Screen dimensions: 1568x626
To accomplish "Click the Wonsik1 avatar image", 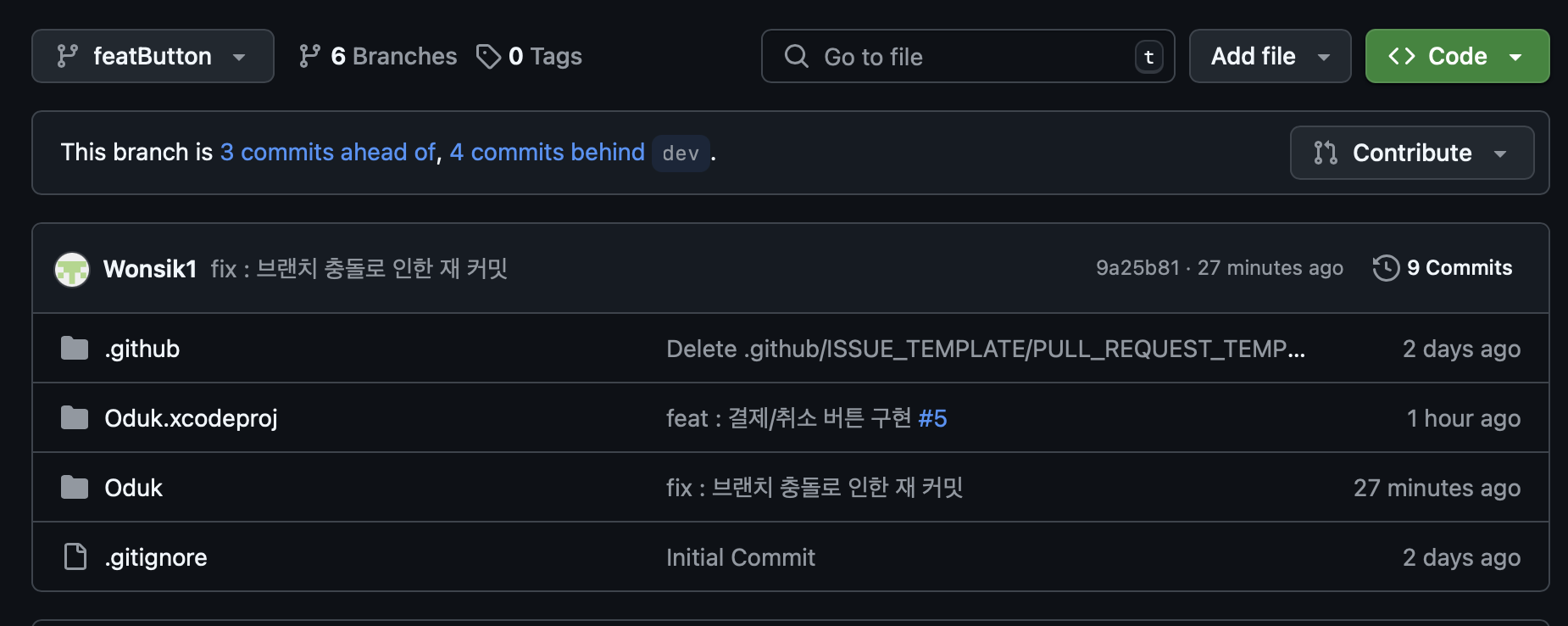I will tap(72, 270).
